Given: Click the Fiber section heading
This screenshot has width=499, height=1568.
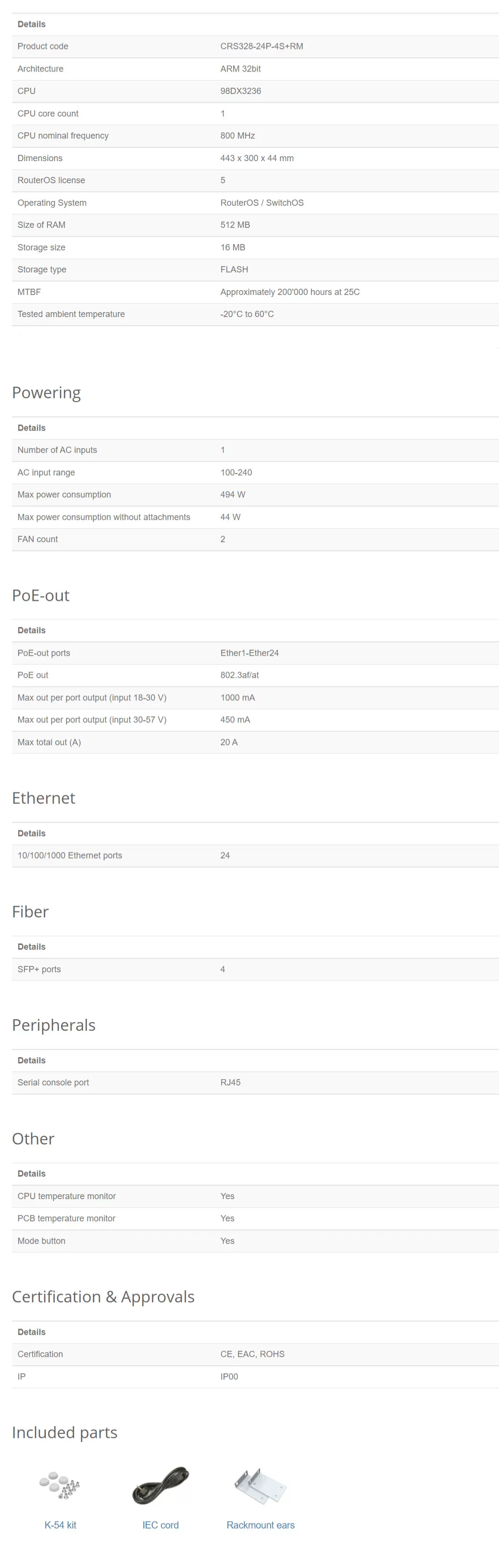Looking at the screenshot, I should pyautogui.click(x=30, y=912).
